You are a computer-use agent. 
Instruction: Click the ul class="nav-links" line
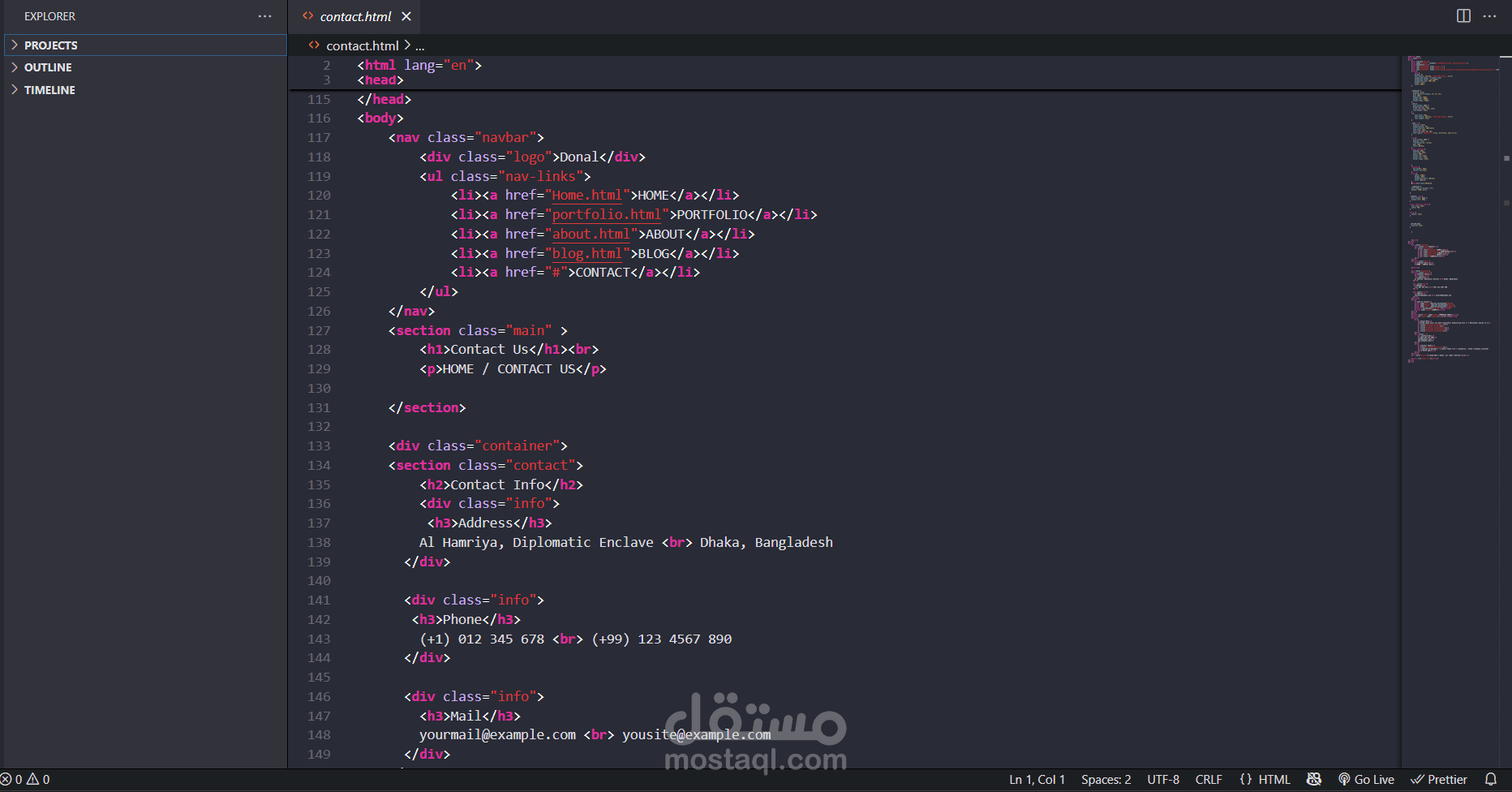point(505,176)
